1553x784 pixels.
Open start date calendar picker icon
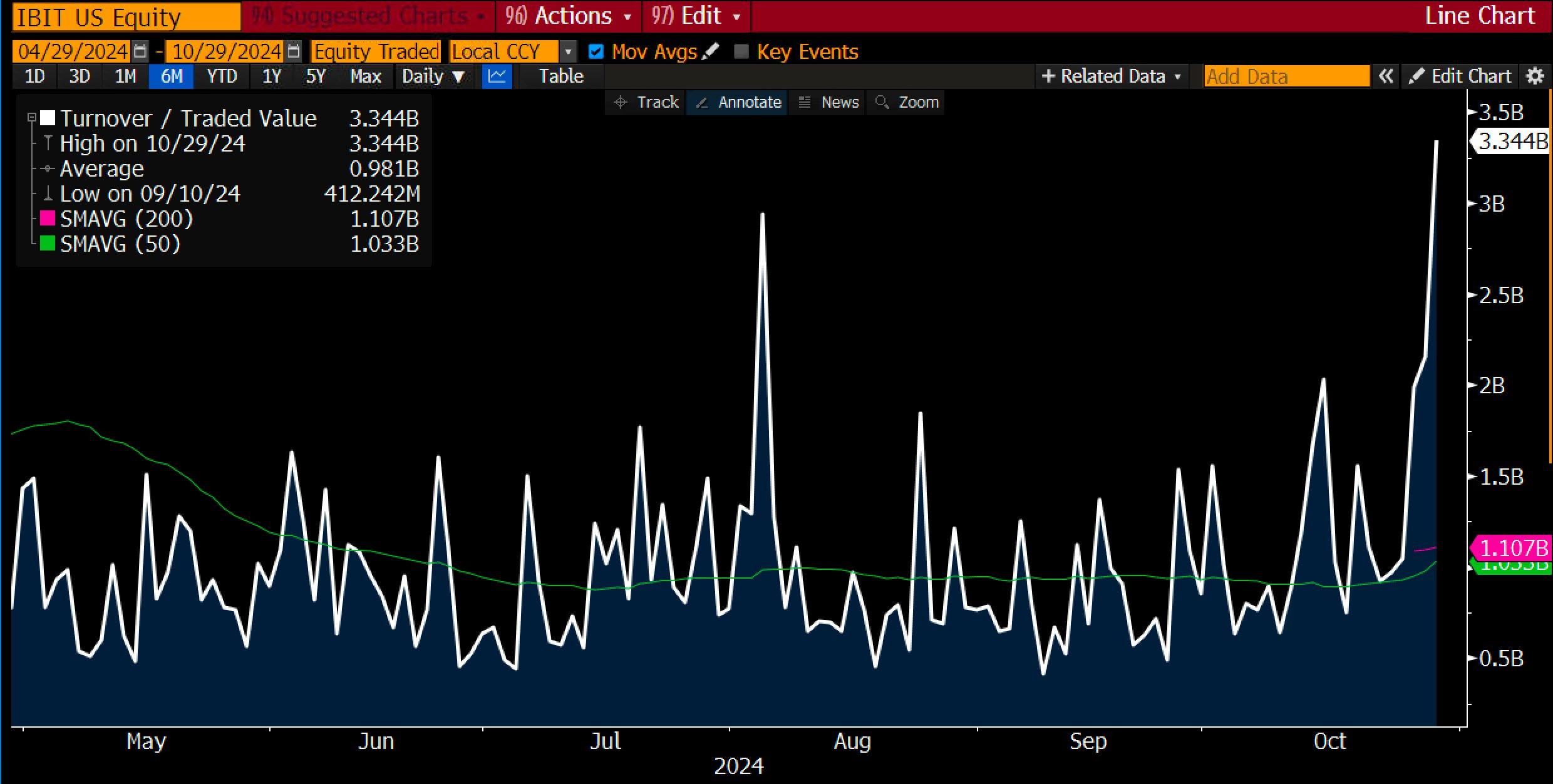pyautogui.click(x=141, y=51)
